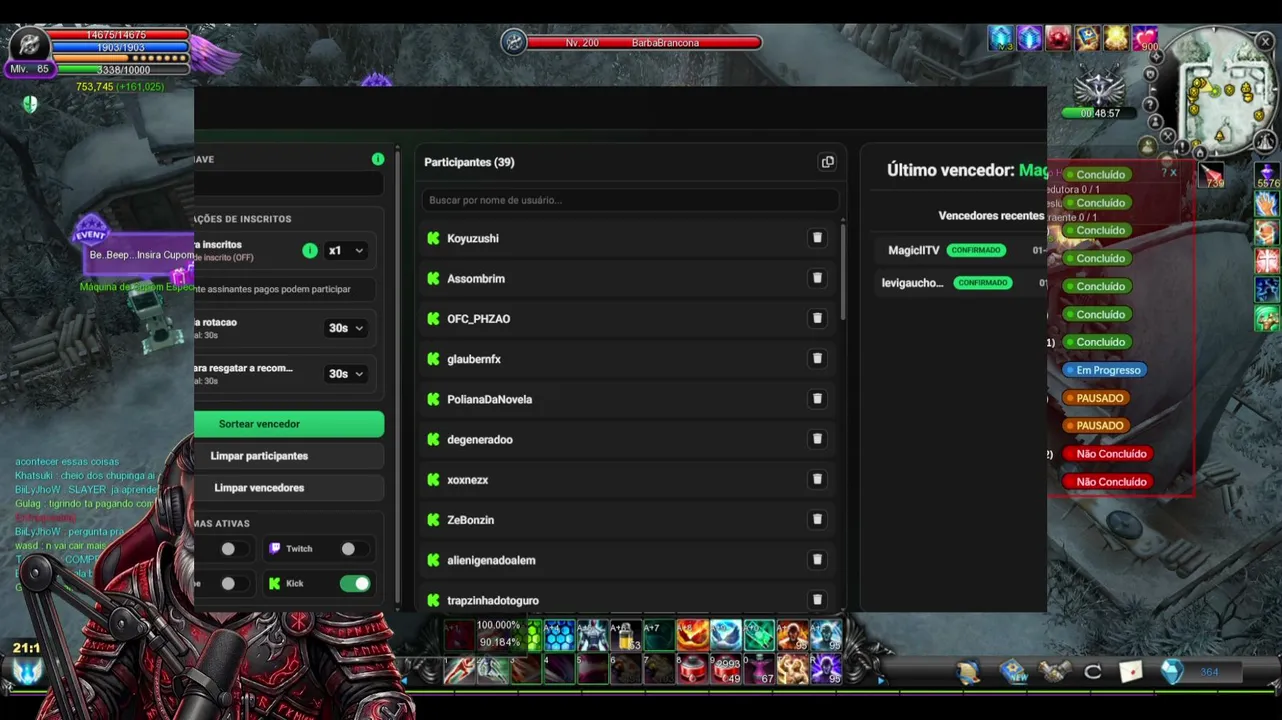Open the rotacao 30s dropdown

tap(346, 328)
